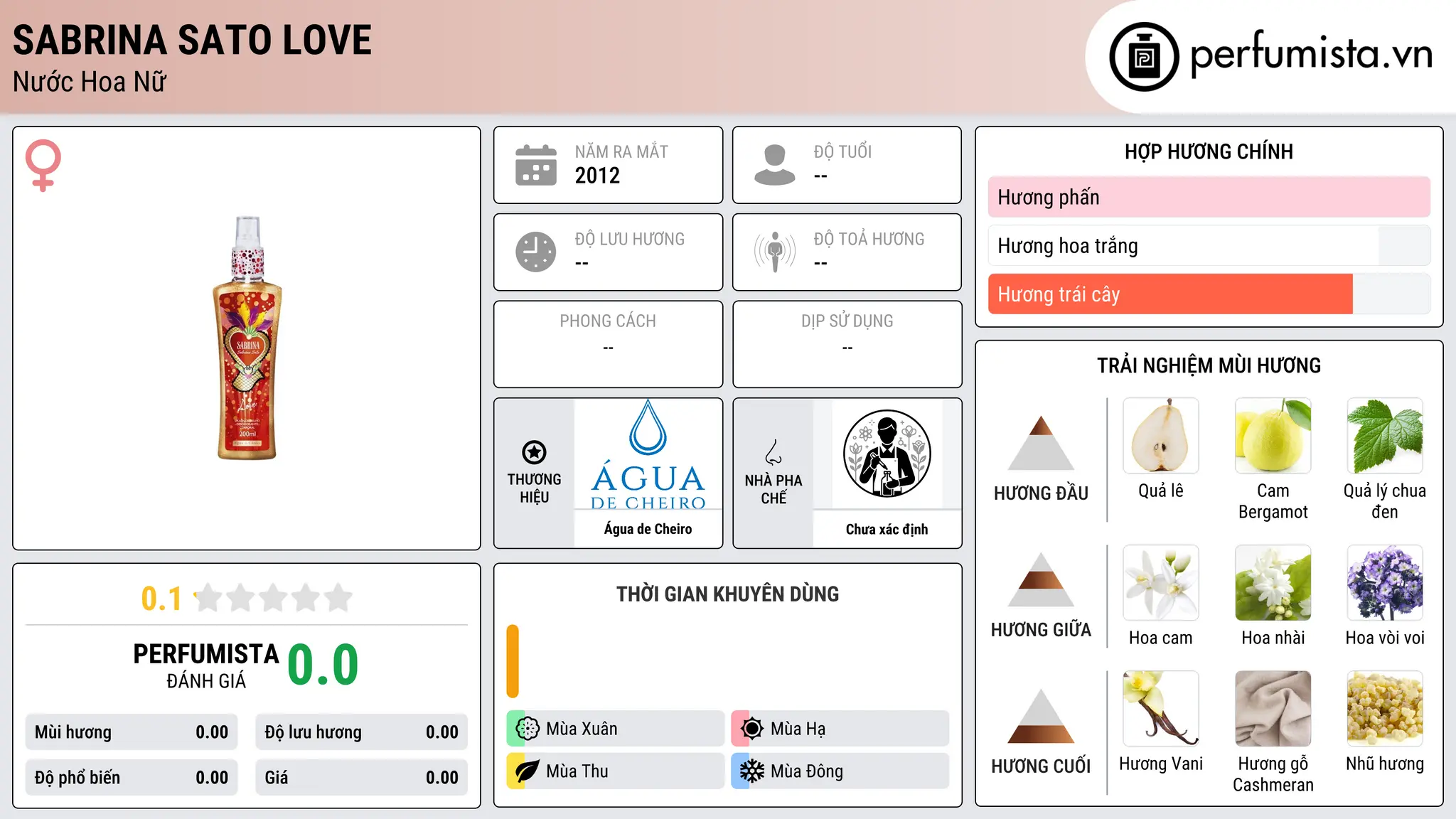This screenshot has width=1456, height=819.
Task: Click the nose icon above Nhà pha chế
Action: point(773,452)
